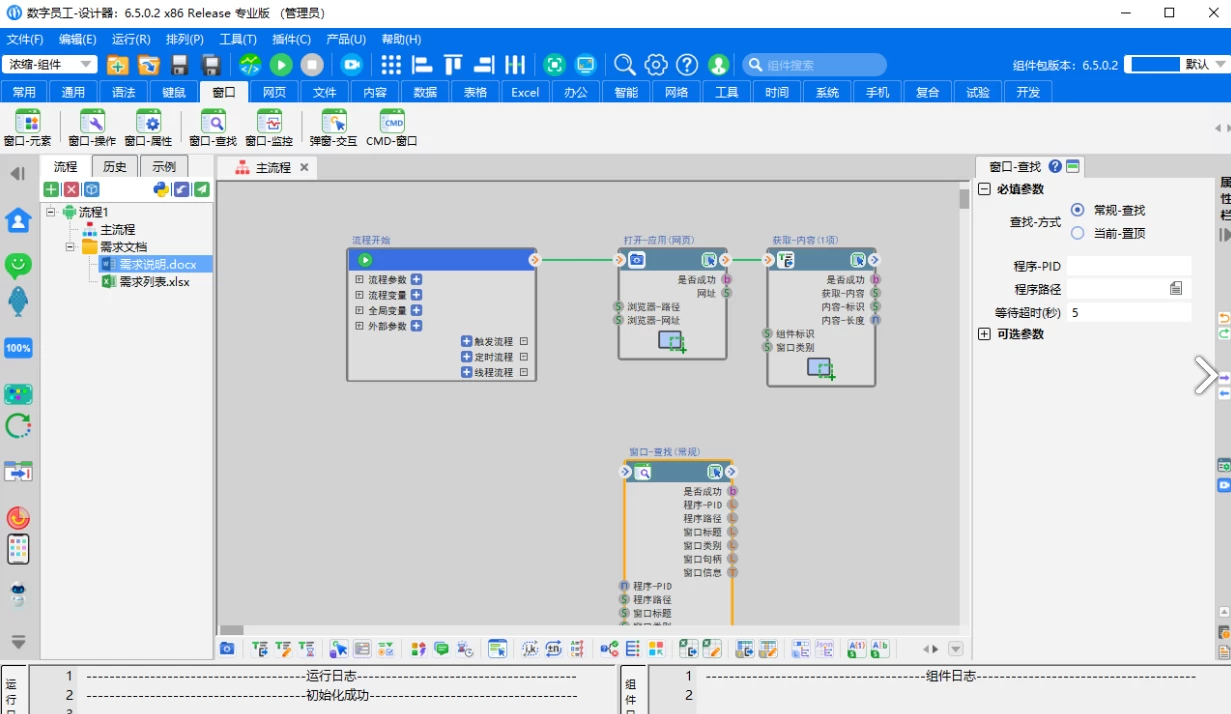
Task: Open settings gear in top toolbar
Action: (x=656, y=65)
